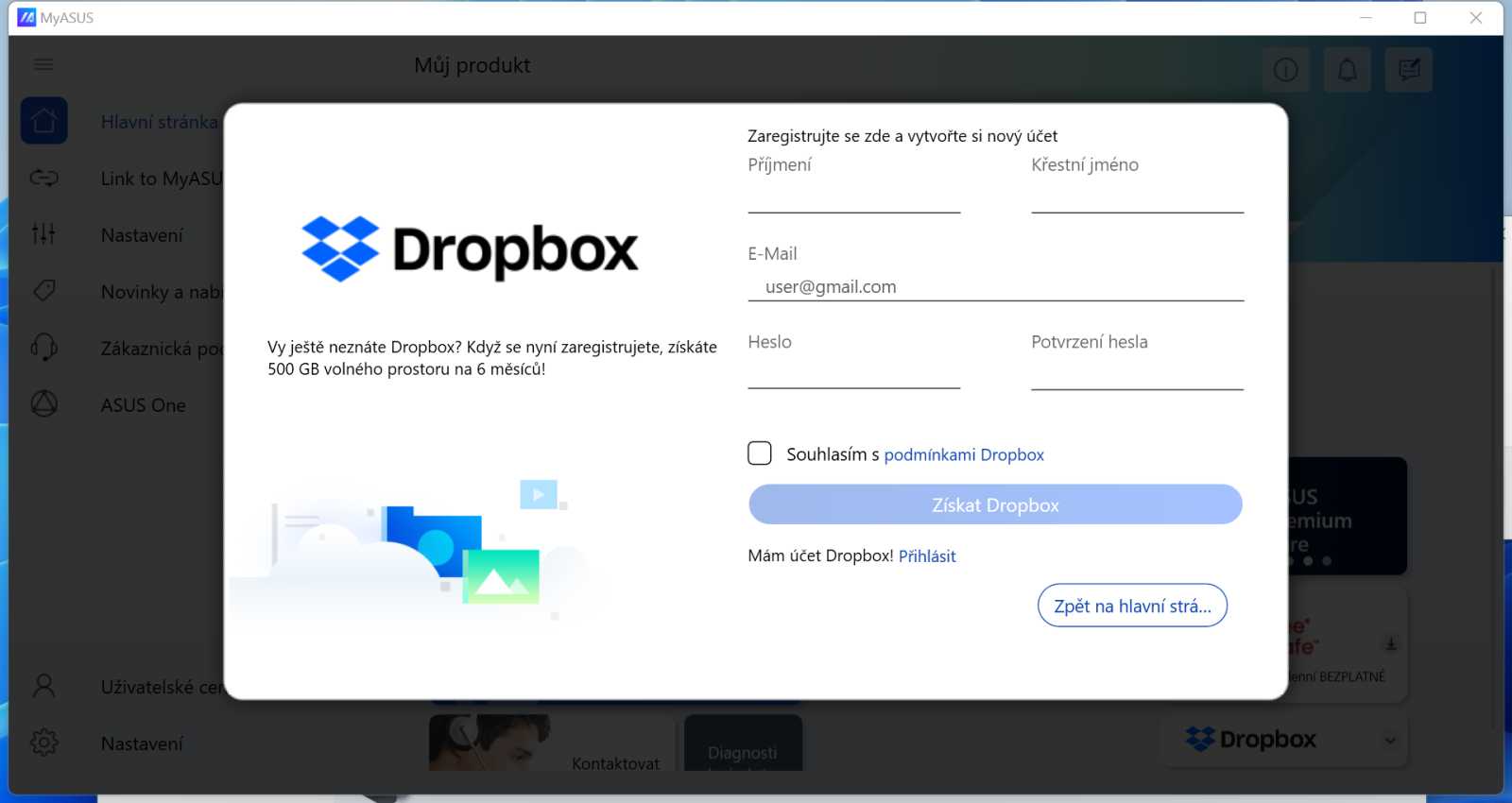
Task: Open the headset customer support icon
Action: pos(43,347)
